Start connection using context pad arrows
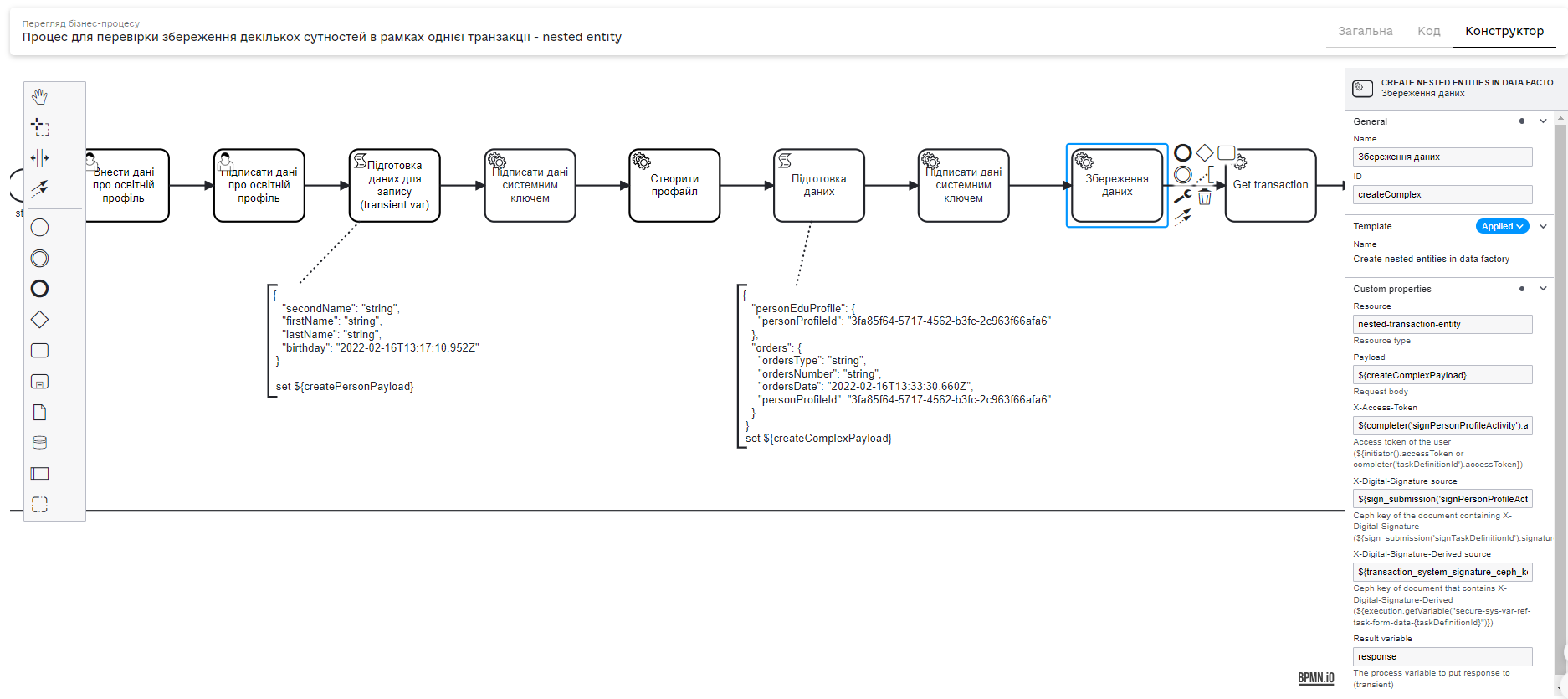This screenshot has width=1568, height=699. 1183,218
